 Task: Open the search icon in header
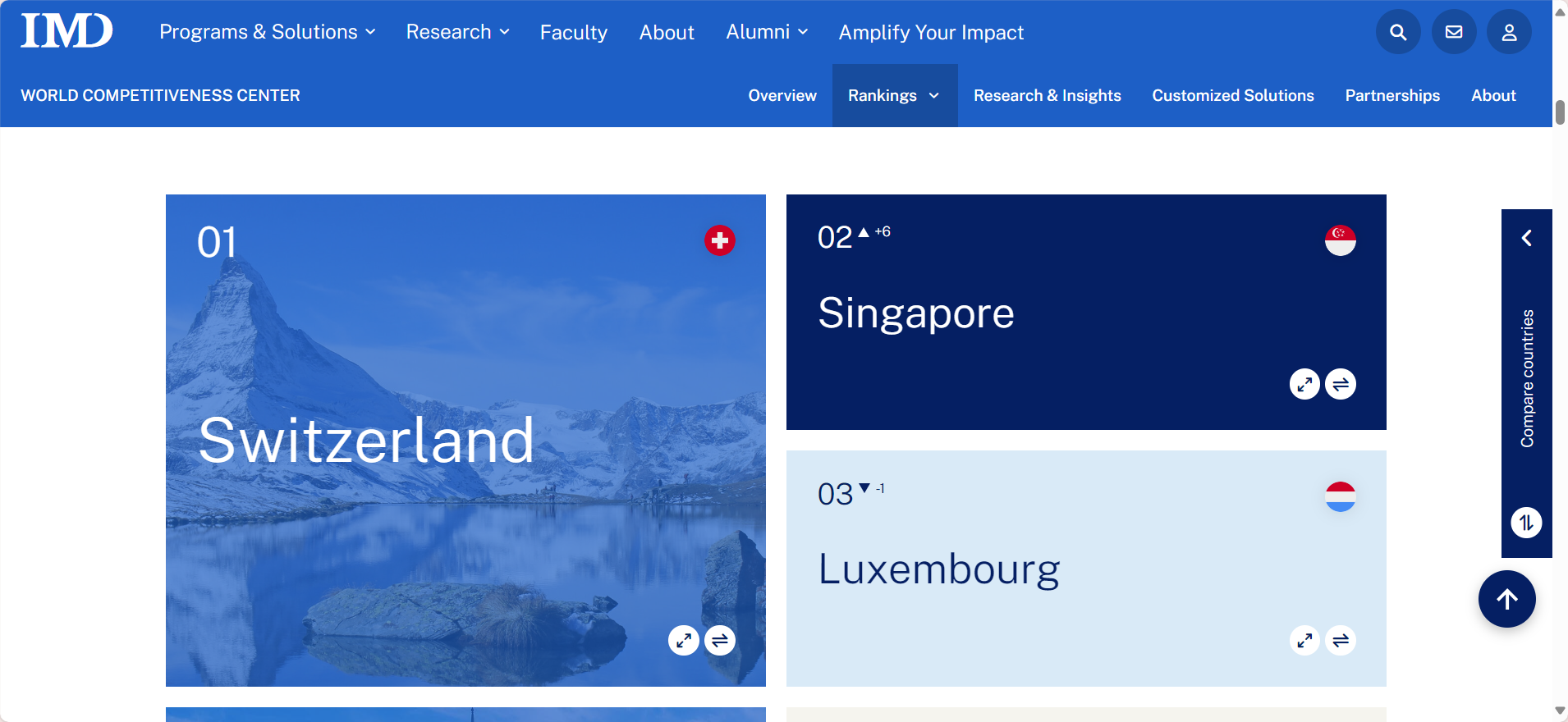(x=1398, y=32)
